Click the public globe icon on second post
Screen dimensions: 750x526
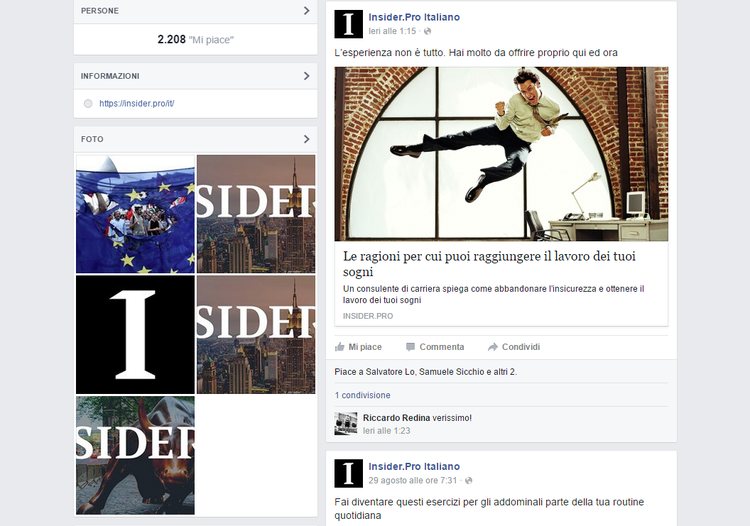tap(468, 481)
